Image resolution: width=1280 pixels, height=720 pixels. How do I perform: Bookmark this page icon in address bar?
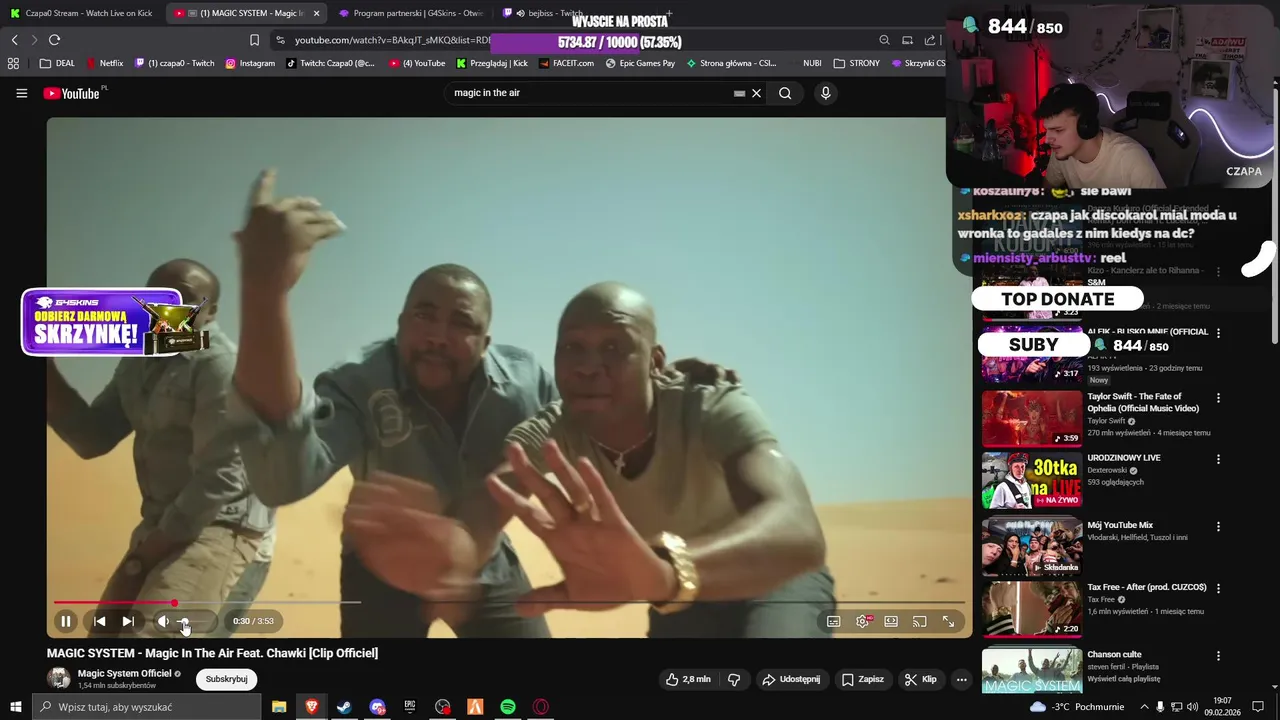pos(254,40)
